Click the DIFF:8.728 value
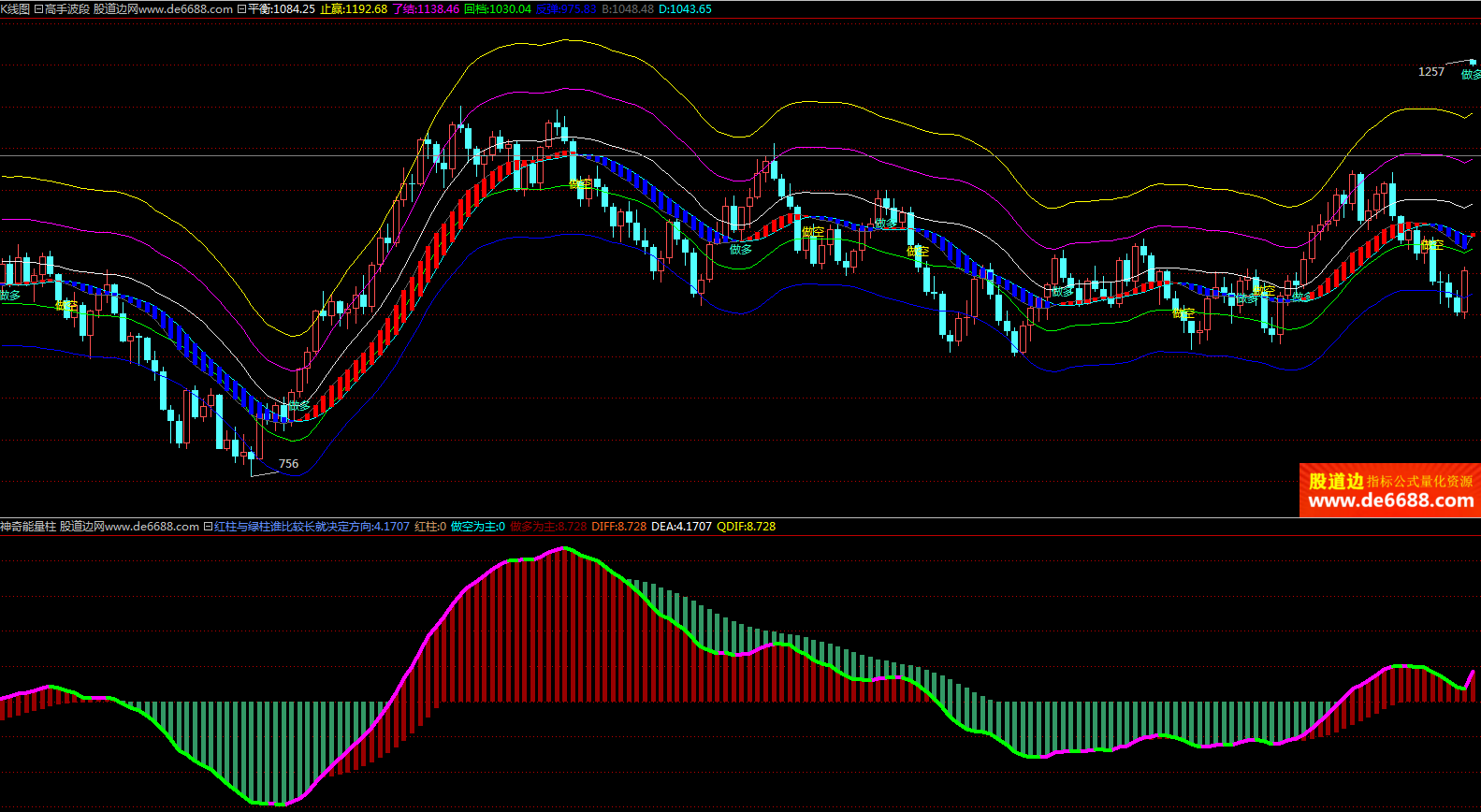This screenshot has width=1481, height=812. coord(619,527)
